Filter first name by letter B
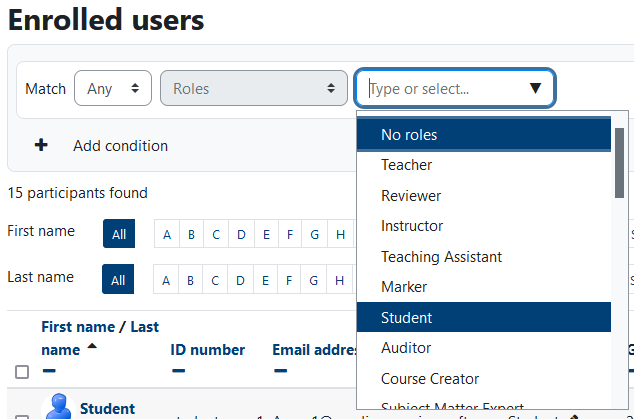This screenshot has height=419, width=634. tap(191, 234)
